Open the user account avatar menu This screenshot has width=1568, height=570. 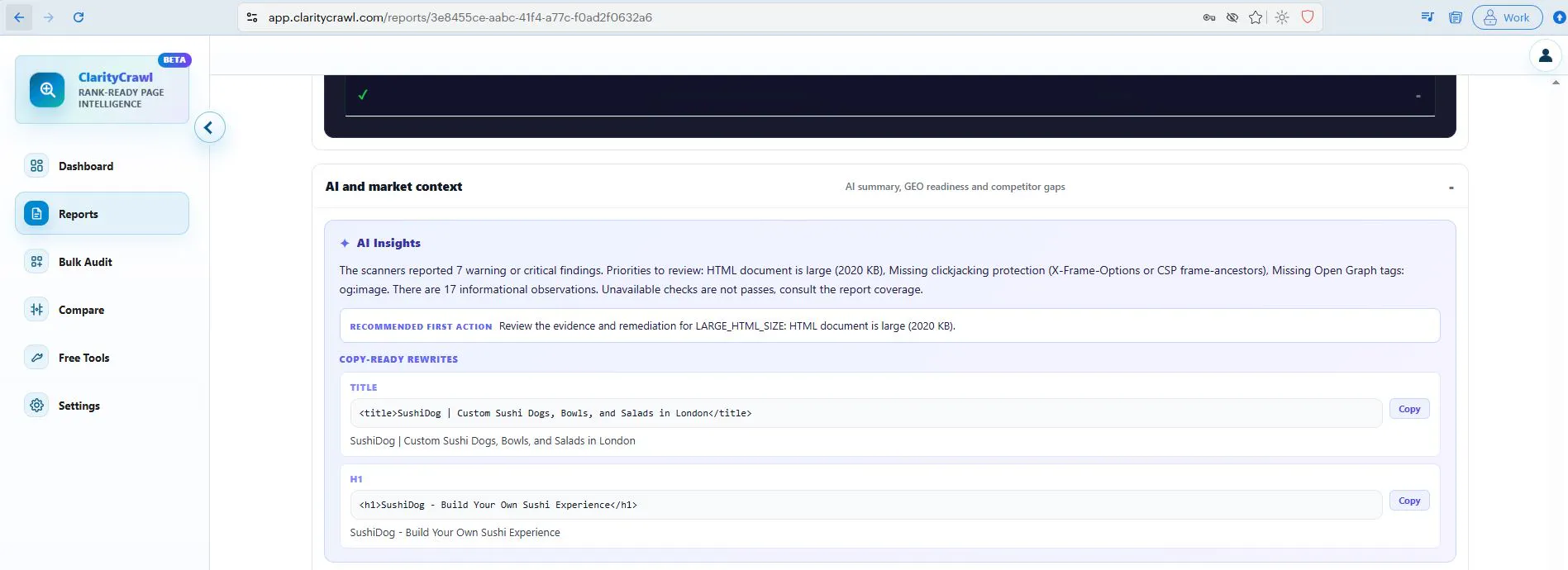pos(1546,56)
